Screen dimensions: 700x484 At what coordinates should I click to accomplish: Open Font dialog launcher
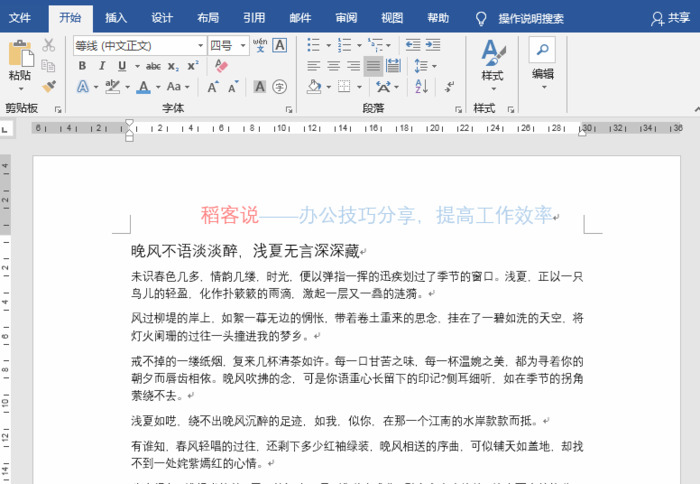pyautogui.click(x=289, y=109)
